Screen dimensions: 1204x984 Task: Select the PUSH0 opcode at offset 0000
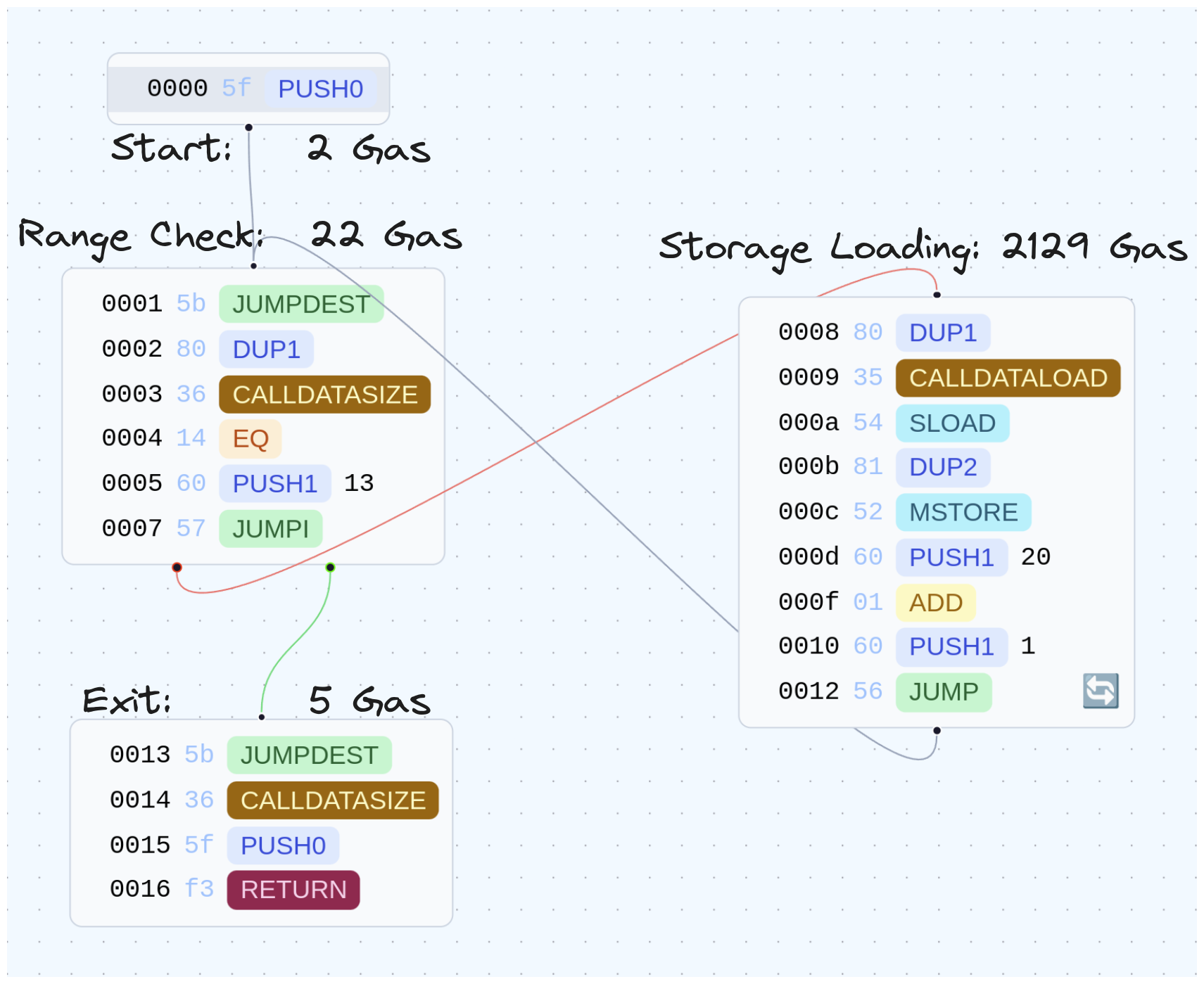pos(320,89)
